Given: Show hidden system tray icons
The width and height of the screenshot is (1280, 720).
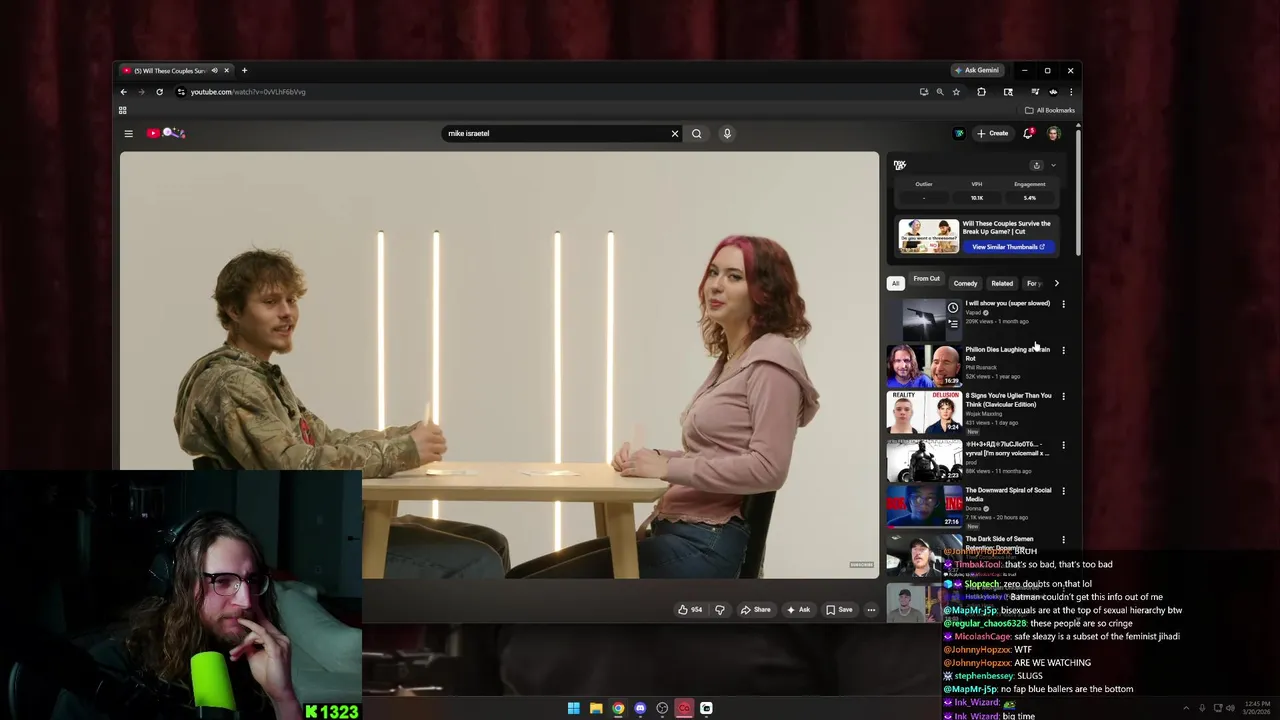Looking at the screenshot, I should point(1186,708).
